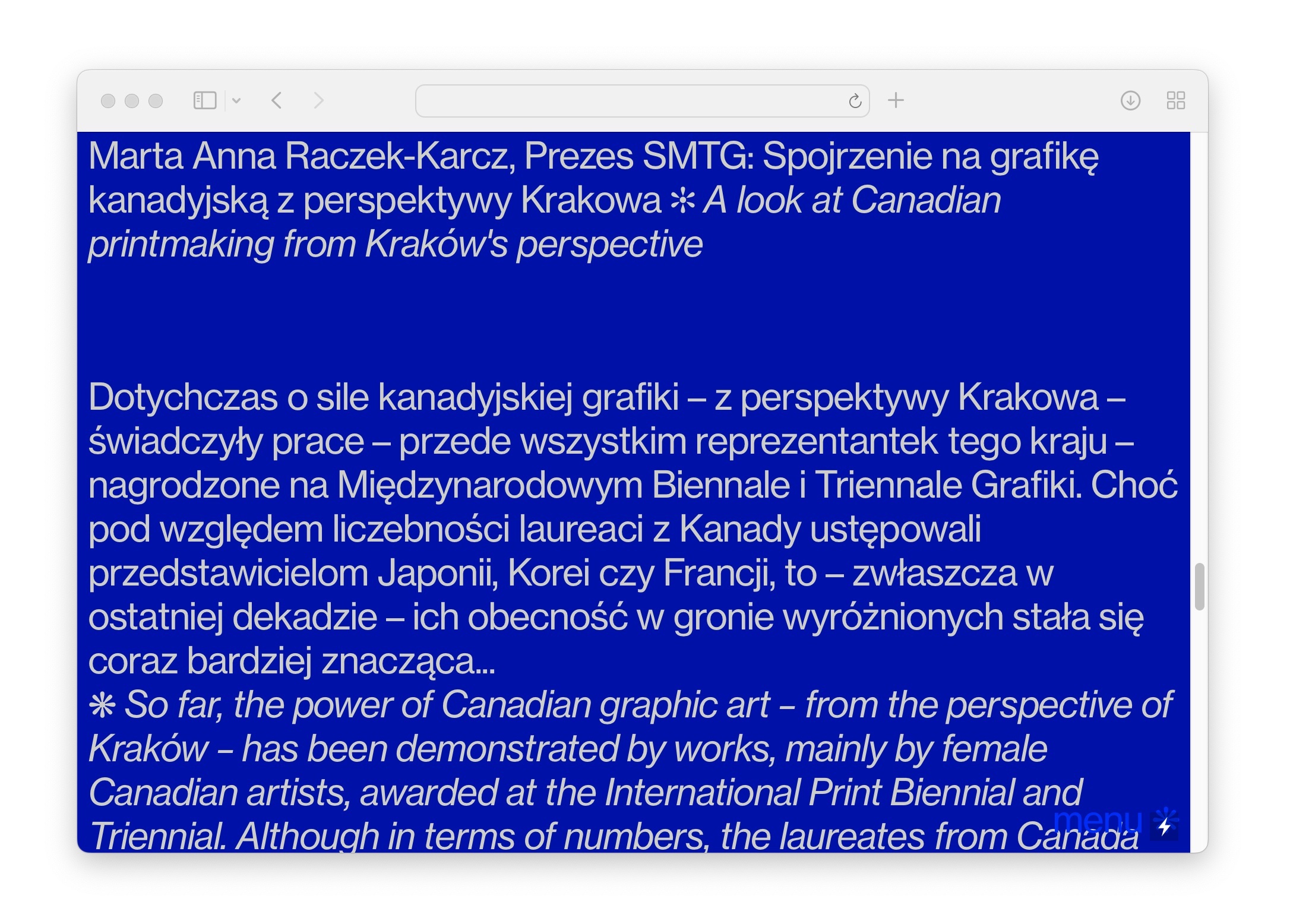The image size is (1290, 924).
Task: Click the asterisk symbol in the heading
Action: (x=682, y=201)
